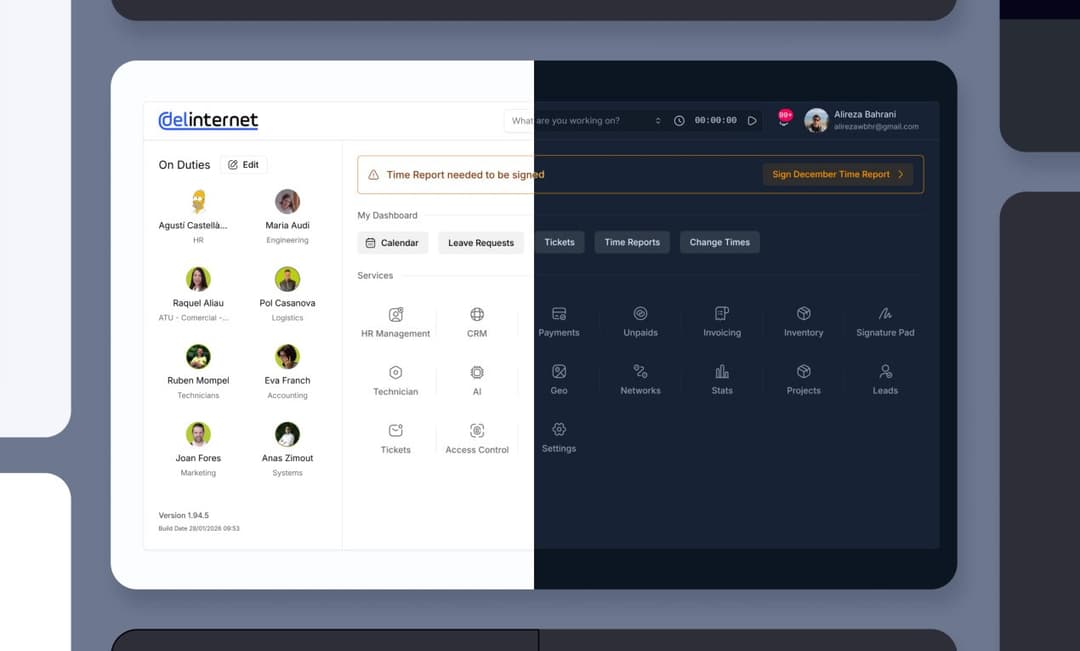Open Access Control
The height and width of the screenshot is (651, 1080).
(x=477, y=437)
